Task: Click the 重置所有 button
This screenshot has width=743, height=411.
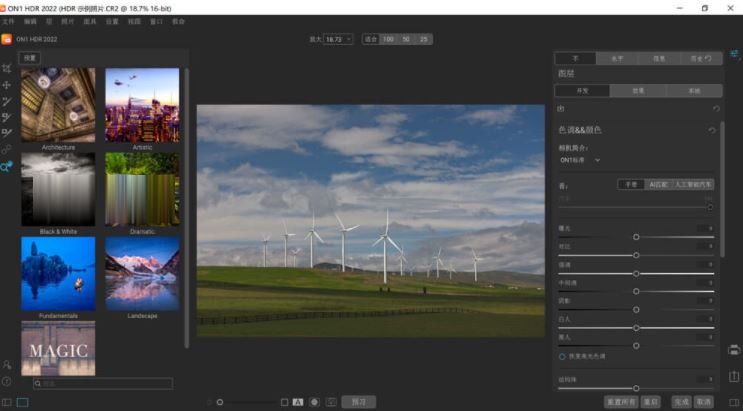Action: 619,402
